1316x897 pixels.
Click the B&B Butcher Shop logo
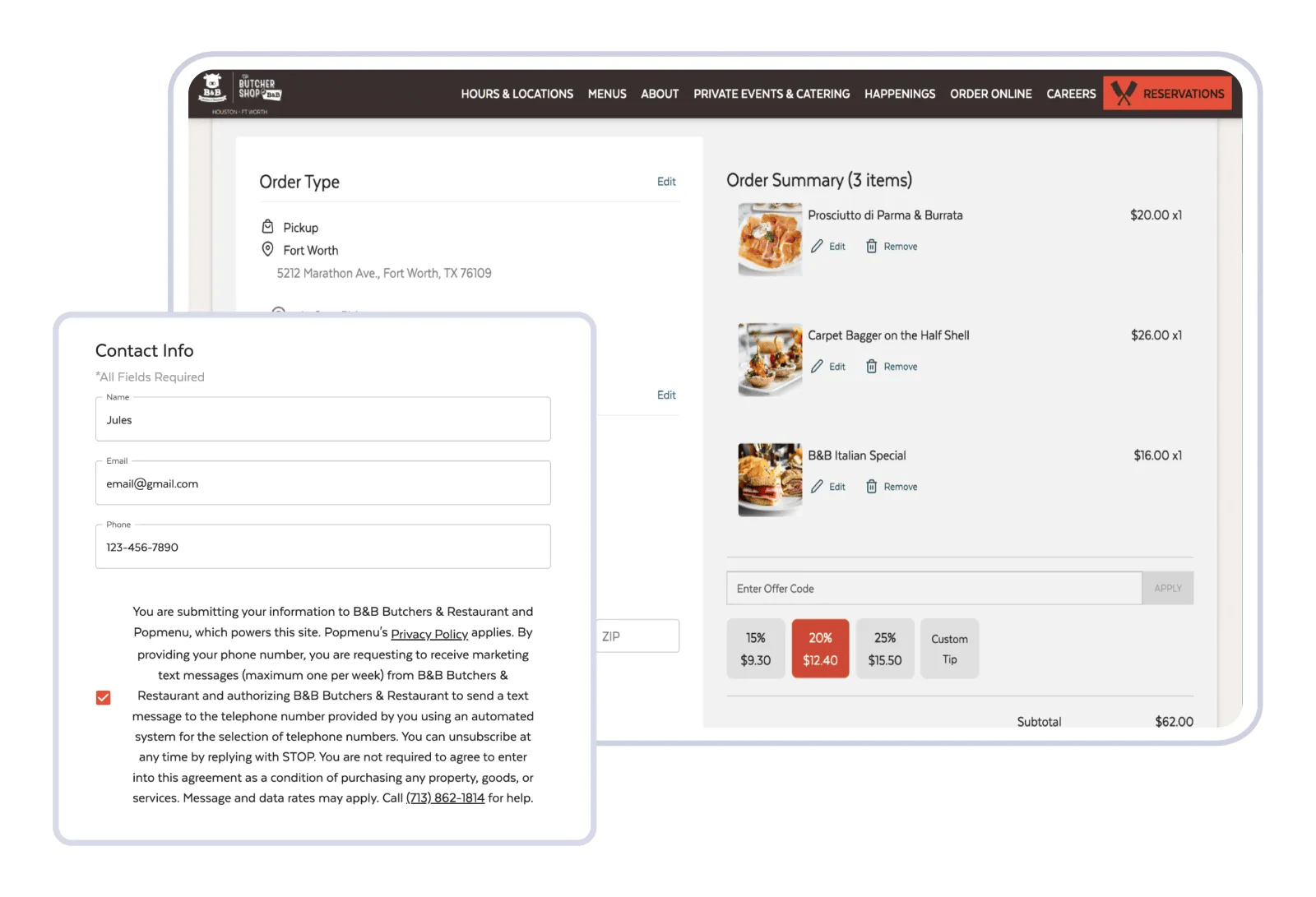(x=240, y=93)
